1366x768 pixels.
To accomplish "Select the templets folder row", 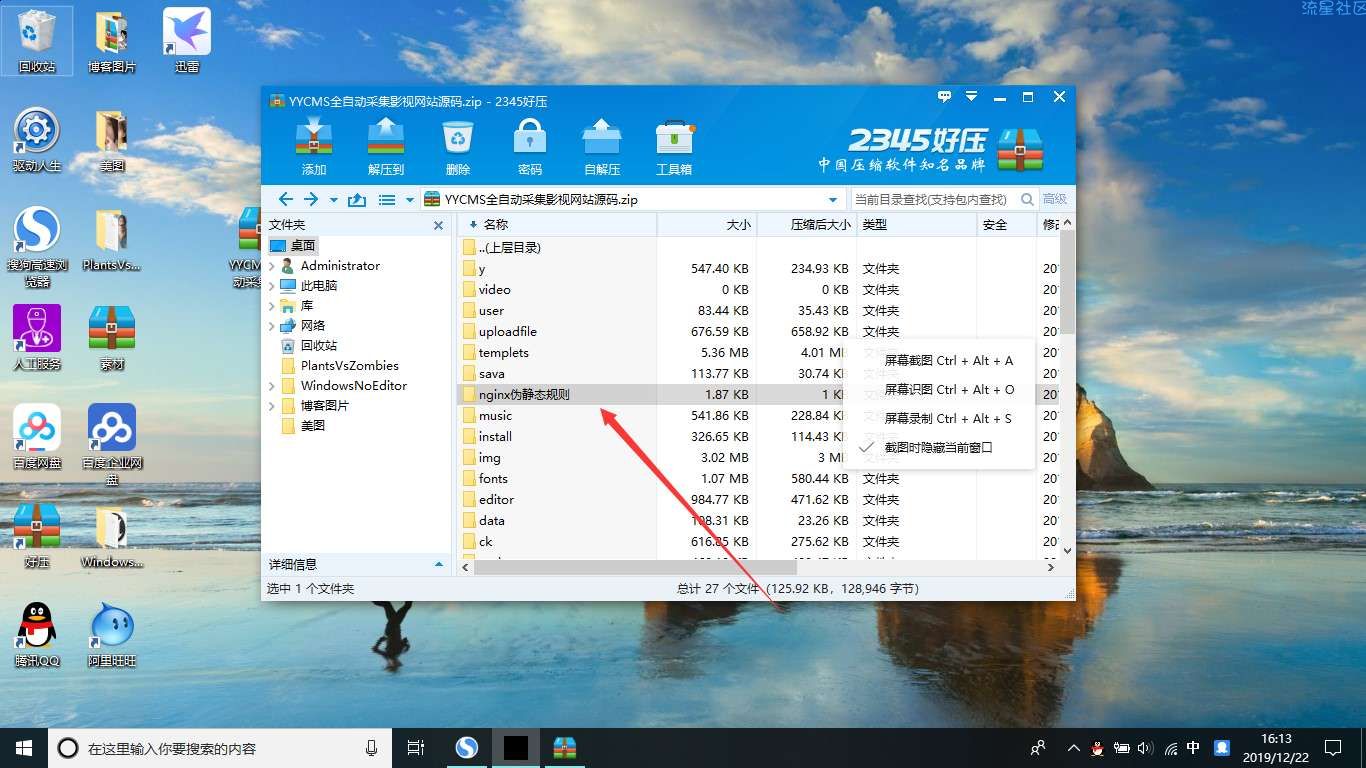I will coord(759,352).
